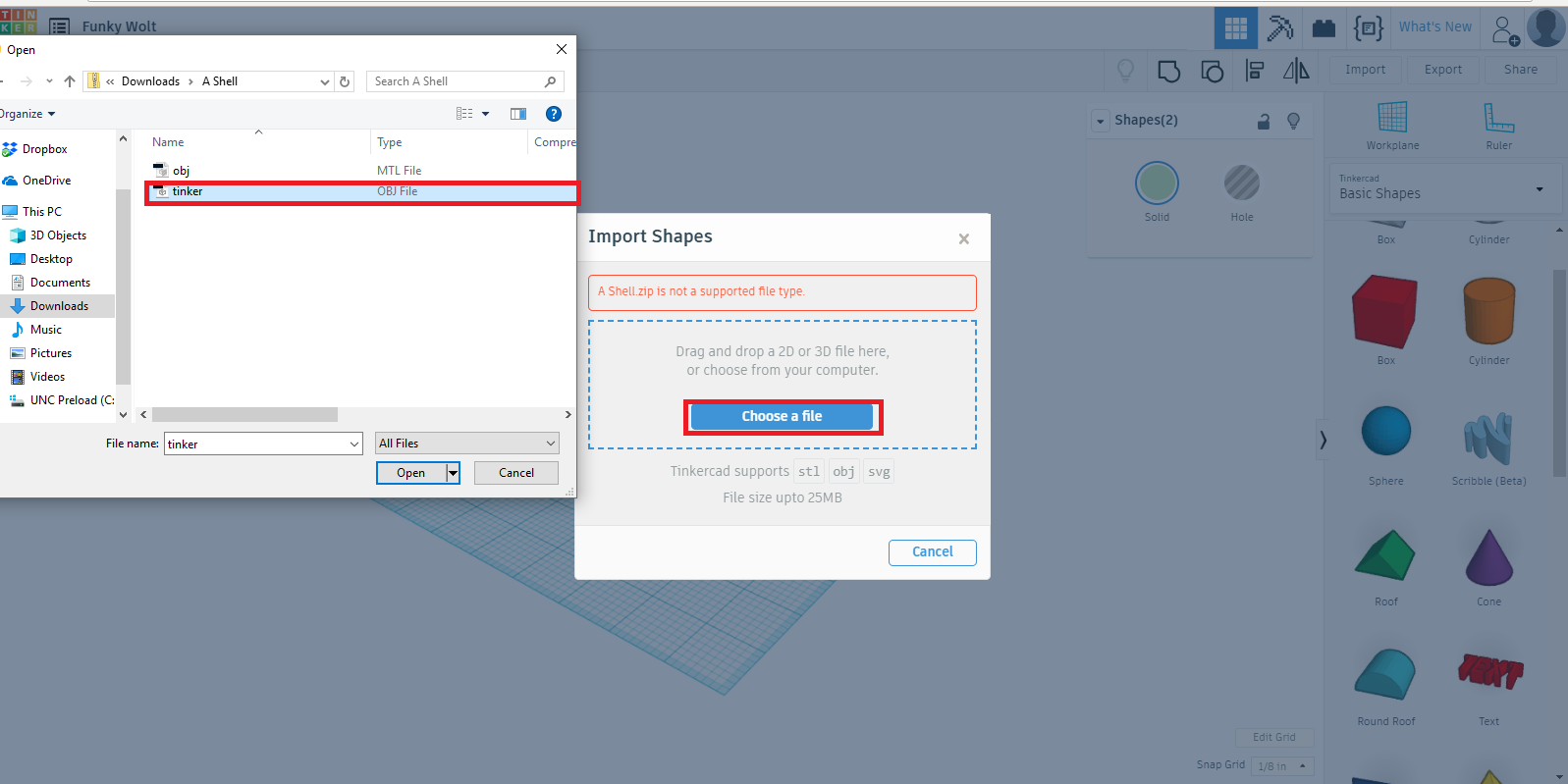The image size is (1568, 784).
Task: Pick the green Roof shape
Action: [x=1384, y=555]
